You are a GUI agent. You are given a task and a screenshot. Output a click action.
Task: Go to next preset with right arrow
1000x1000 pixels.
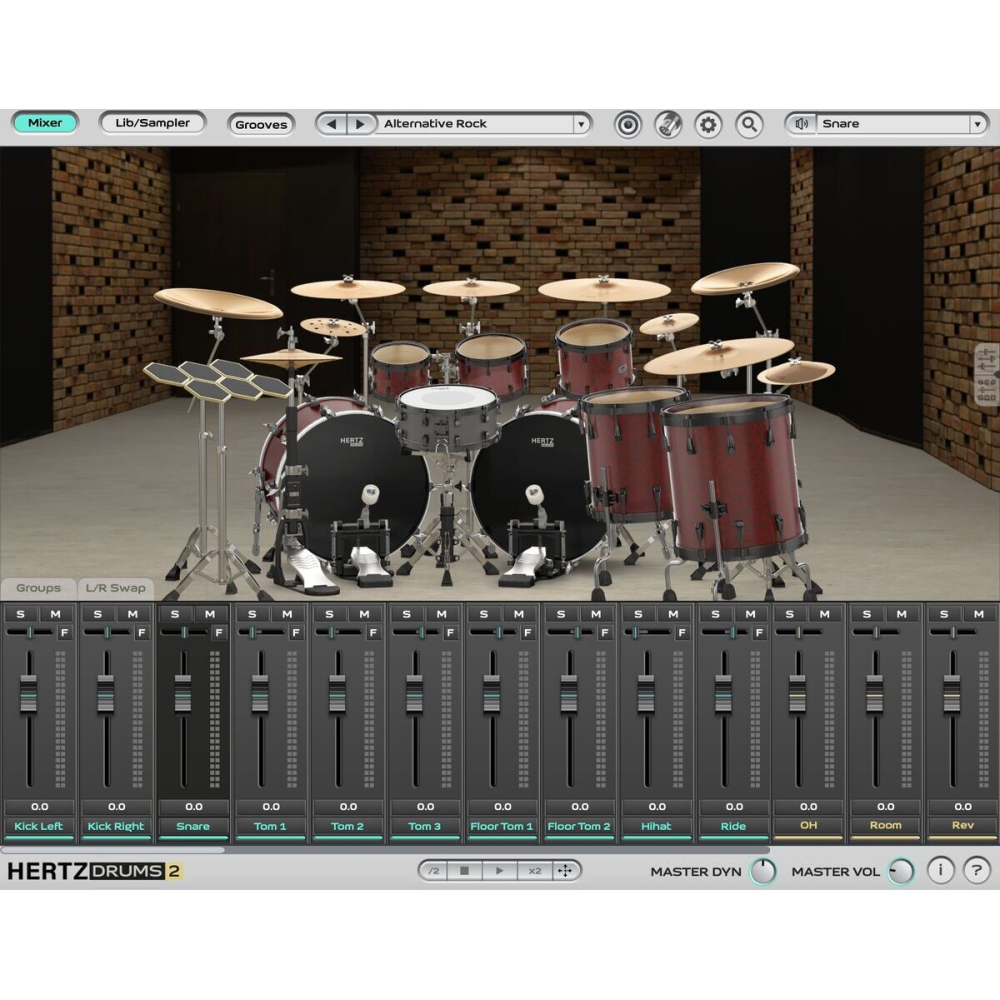click(360, 124)
